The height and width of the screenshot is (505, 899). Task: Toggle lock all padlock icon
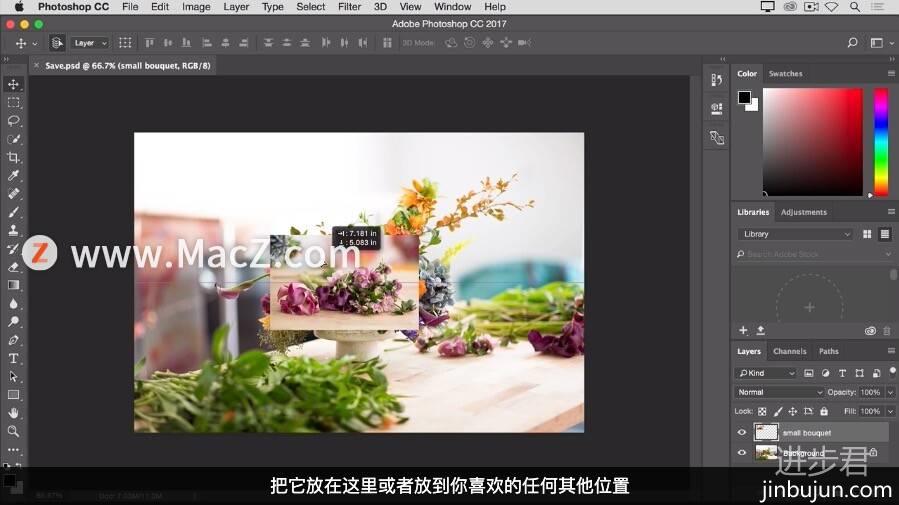point(824,412)
